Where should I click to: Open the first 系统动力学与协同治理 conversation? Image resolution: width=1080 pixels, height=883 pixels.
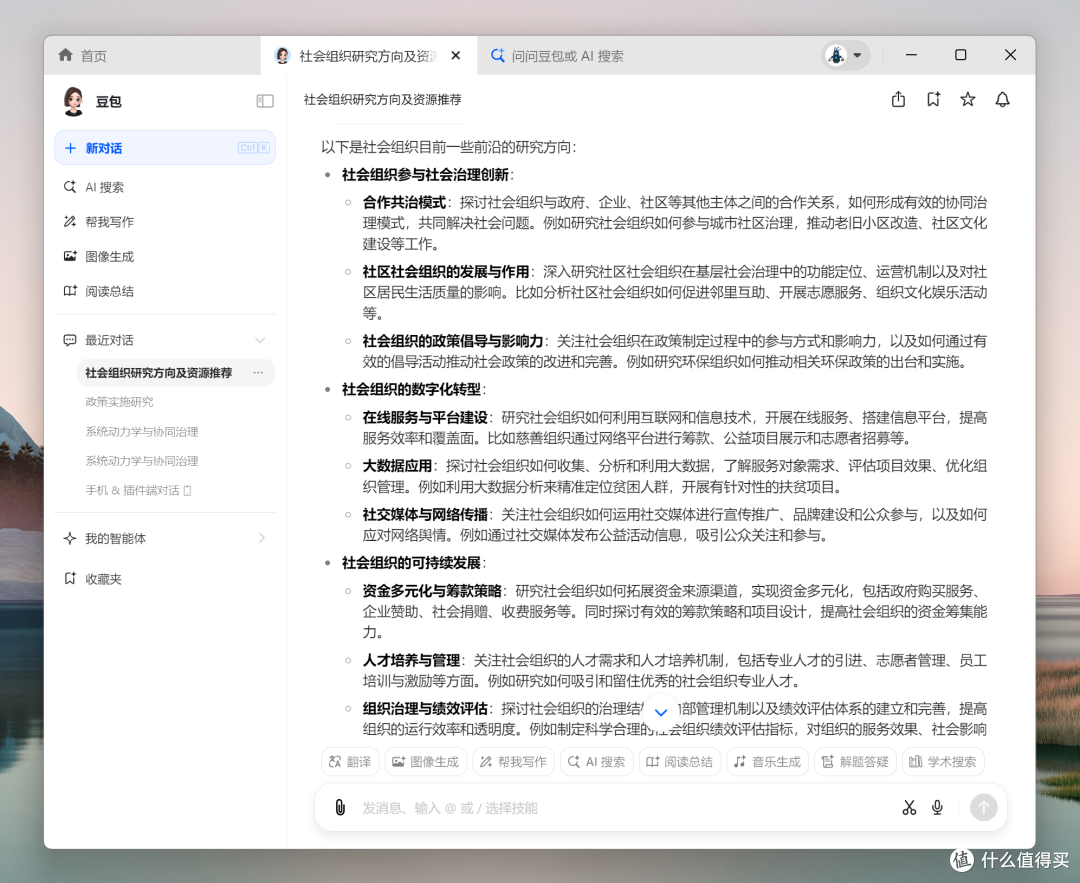click(141, 431)
